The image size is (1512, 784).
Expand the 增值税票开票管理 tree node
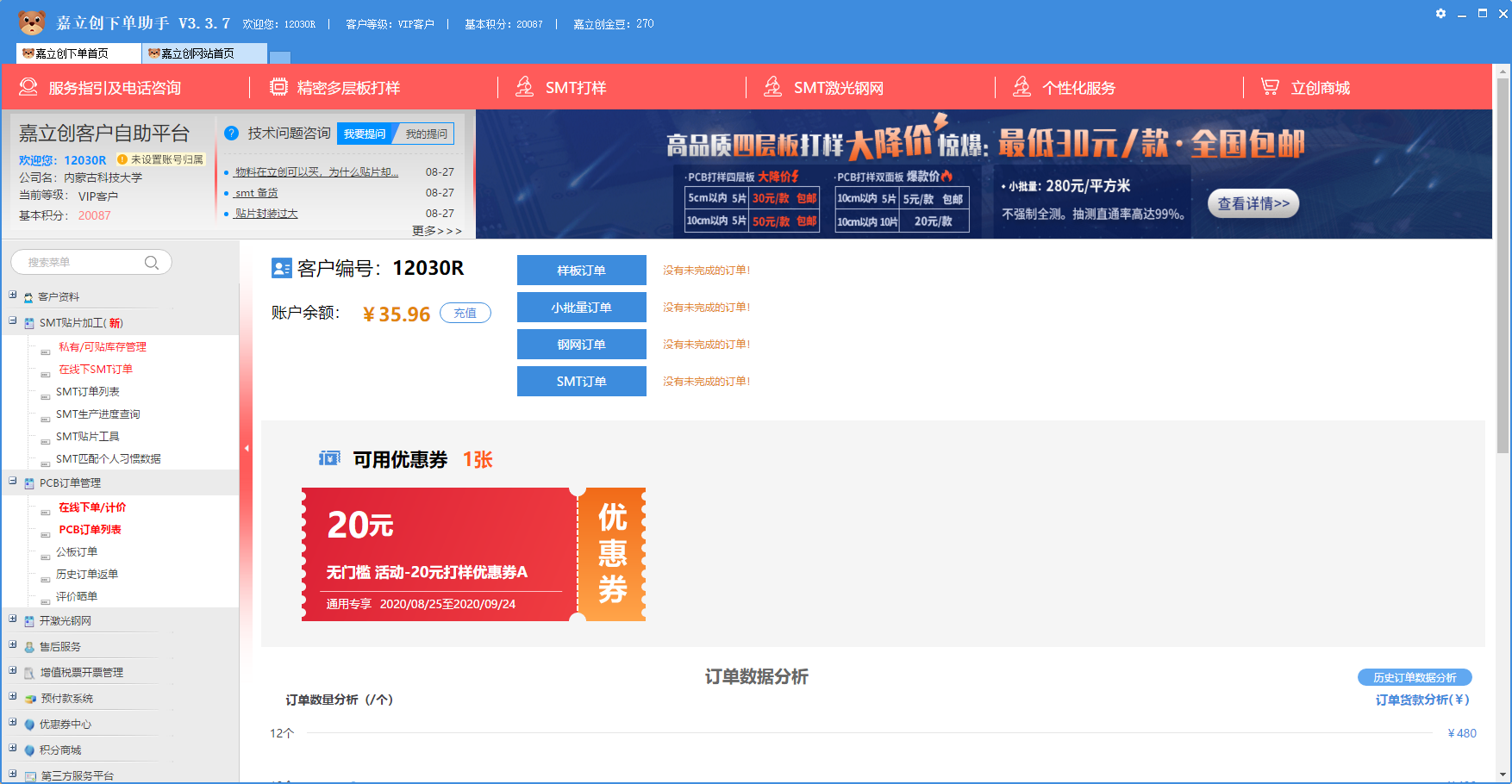tap(12, 670)
